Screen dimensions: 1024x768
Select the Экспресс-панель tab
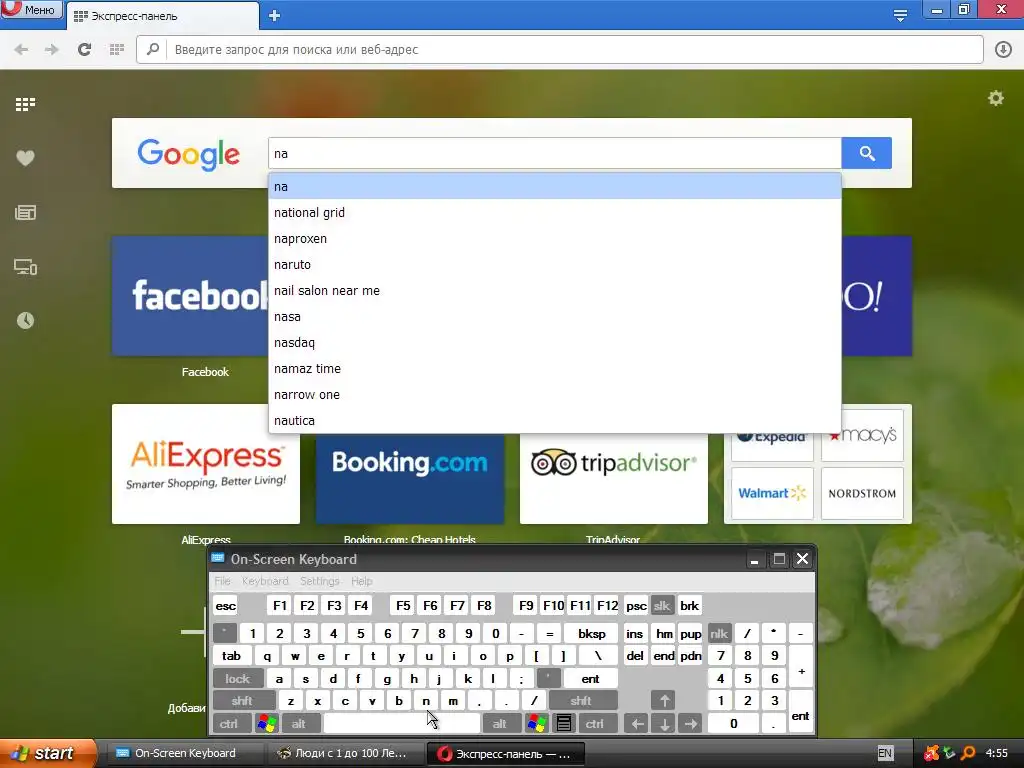pyautogui.click(x=163, y=16)
